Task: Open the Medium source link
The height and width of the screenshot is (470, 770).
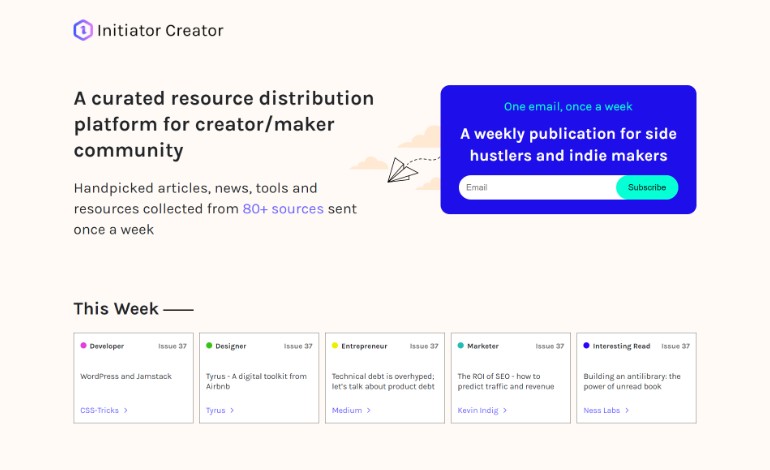Action: [x=347, y=410]
